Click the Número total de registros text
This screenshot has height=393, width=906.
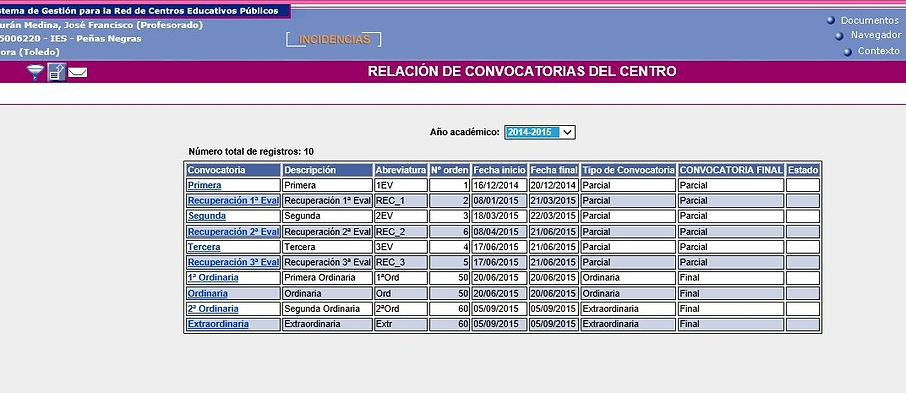(x=251, y=152)
